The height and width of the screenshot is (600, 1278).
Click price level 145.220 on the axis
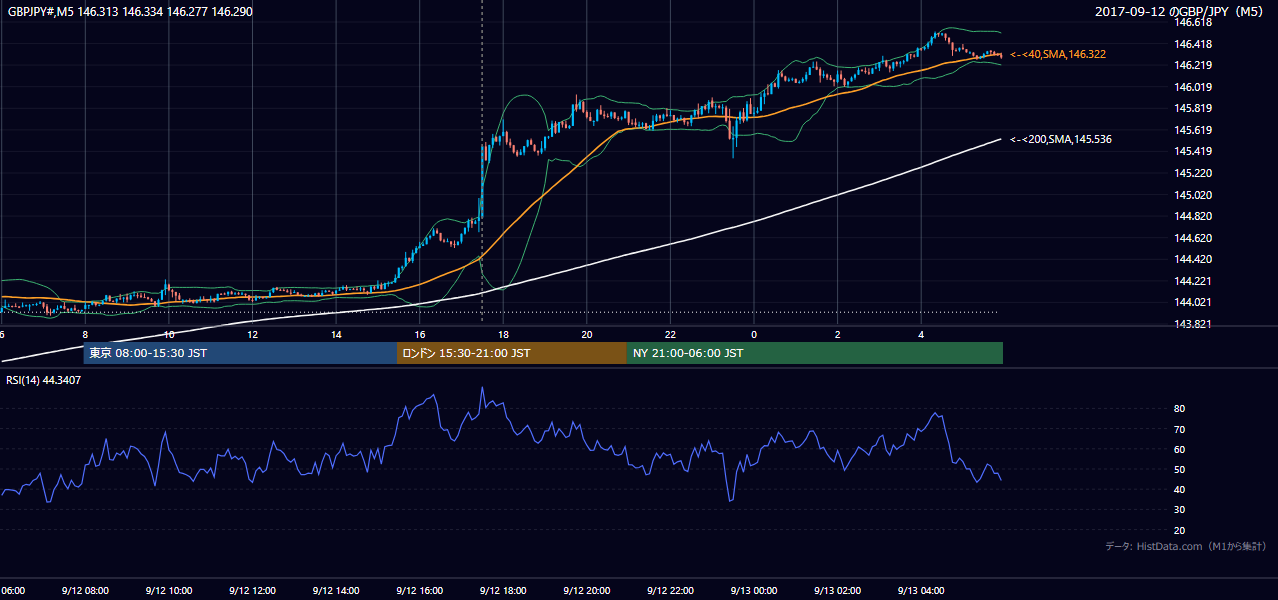tap(1194, 173)
